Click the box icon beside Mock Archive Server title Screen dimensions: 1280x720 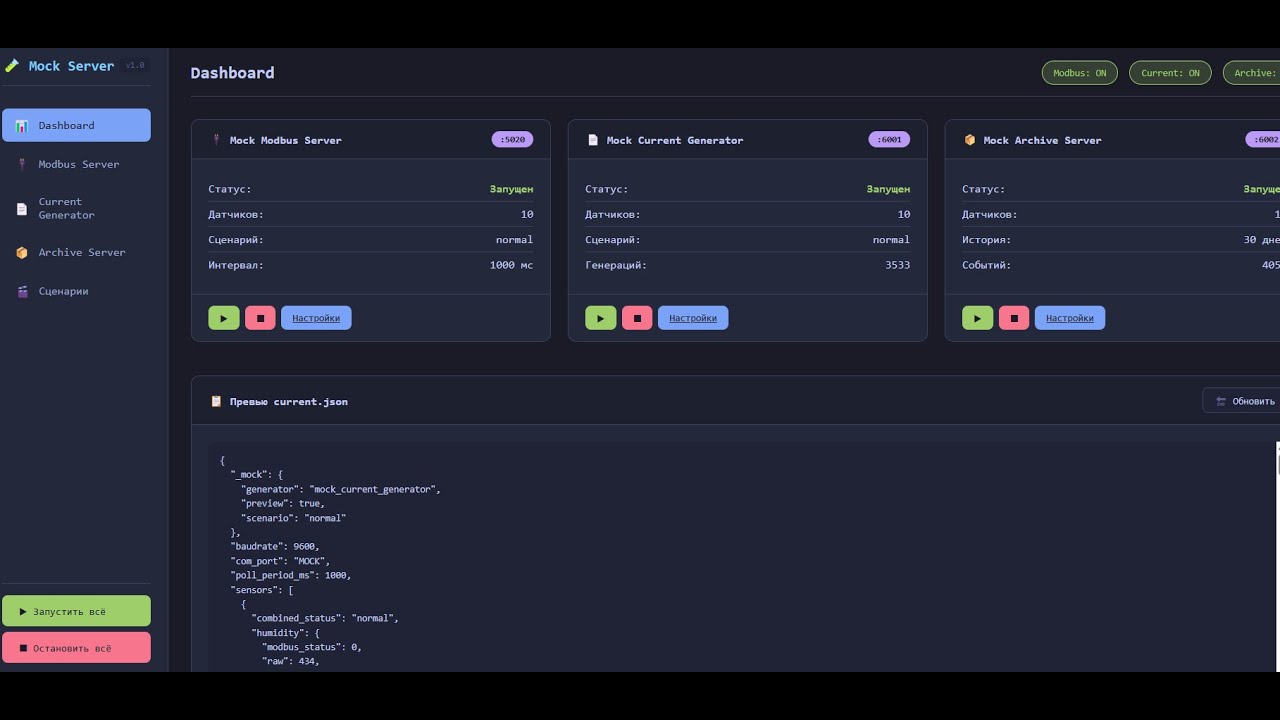(x=970, y=140)
